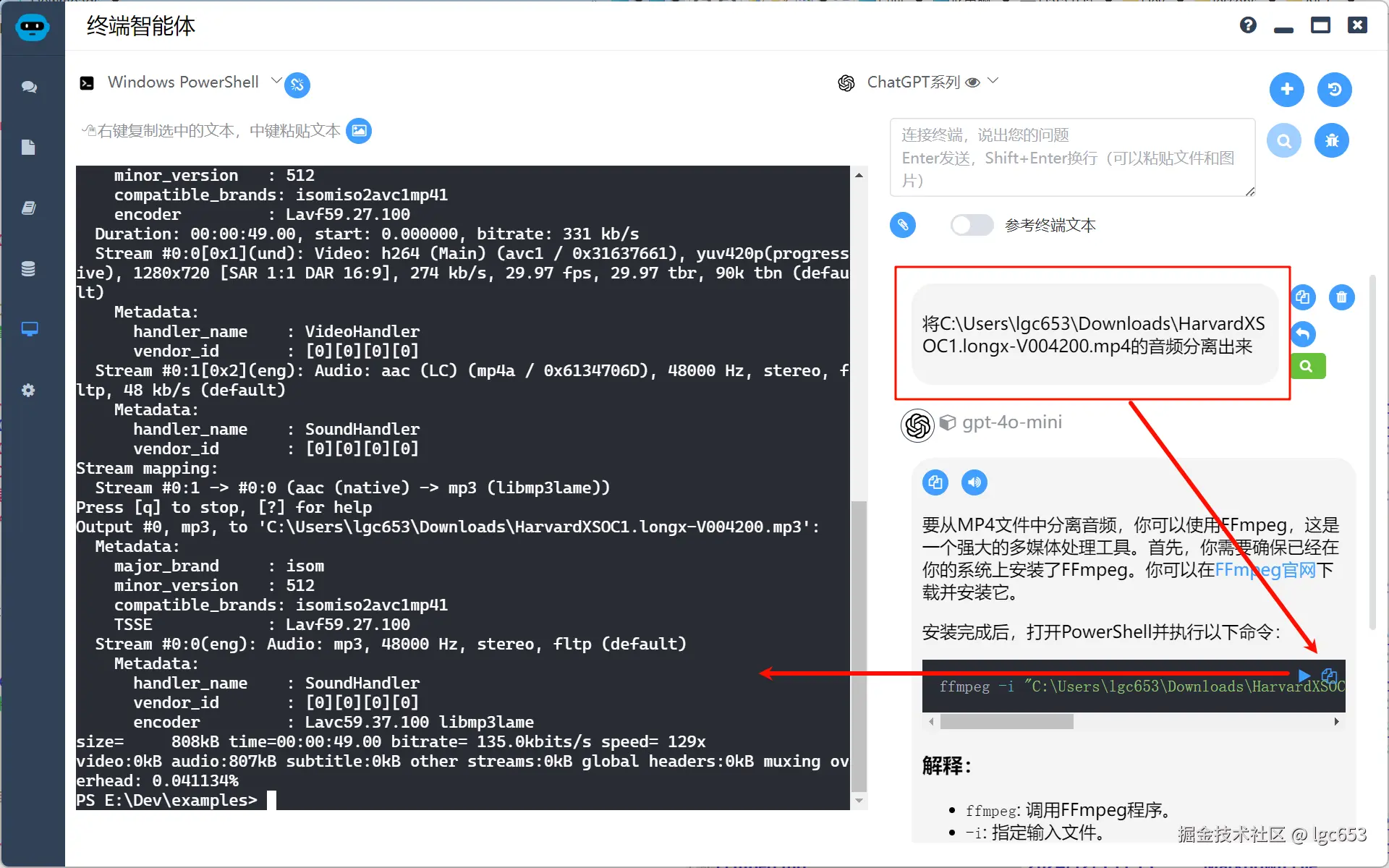Run the ffmpeg command play arrow
This screenshot has width=1389, height=868.
[x=1304, y=676]
